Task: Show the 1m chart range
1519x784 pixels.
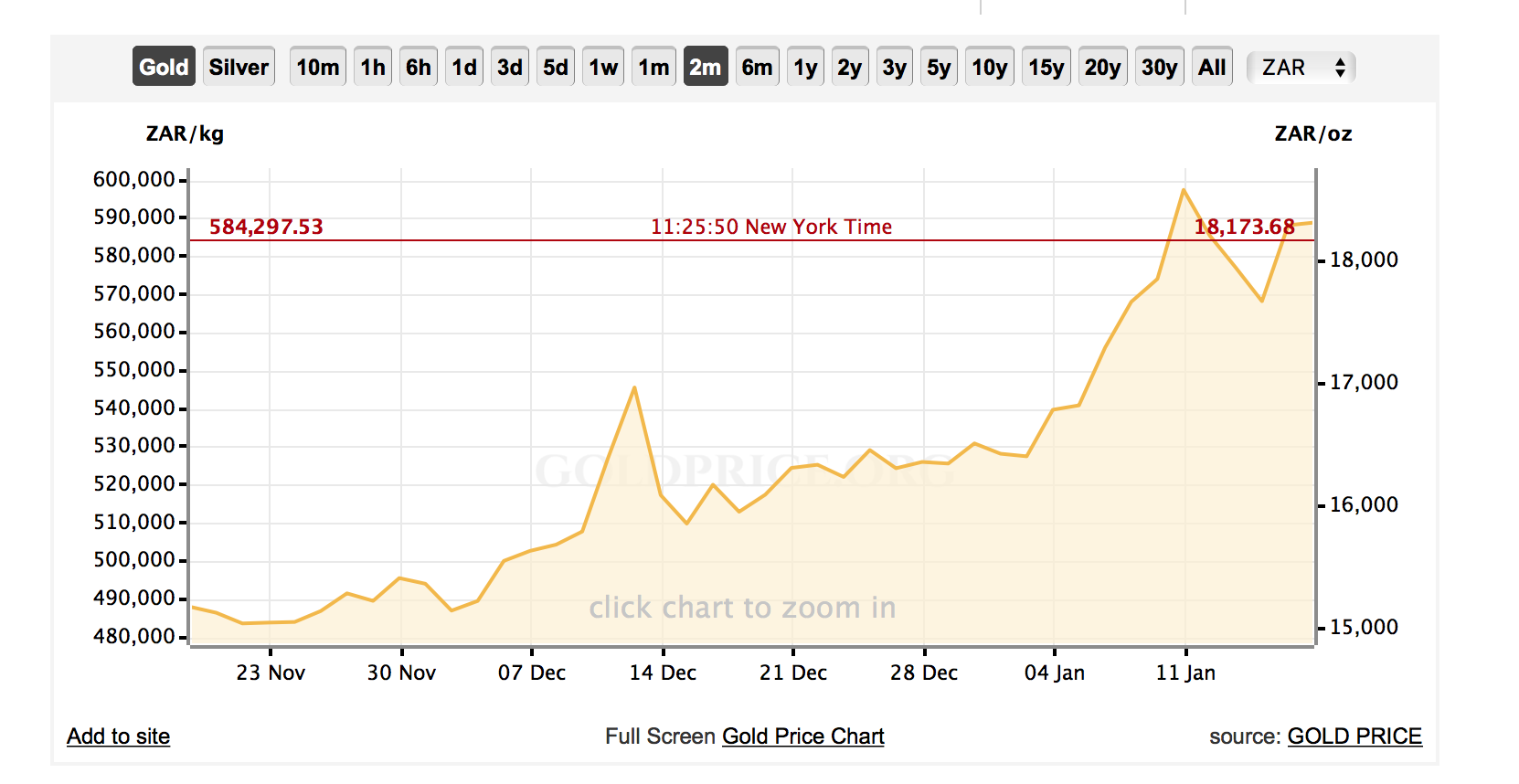Action: coord(653,67)
